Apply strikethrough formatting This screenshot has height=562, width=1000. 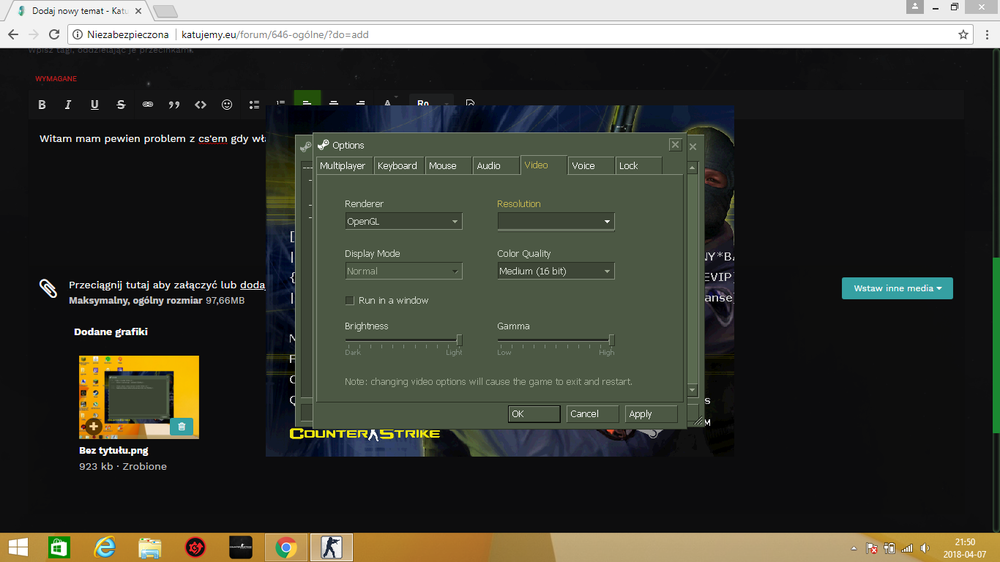(x=121, y=105)
